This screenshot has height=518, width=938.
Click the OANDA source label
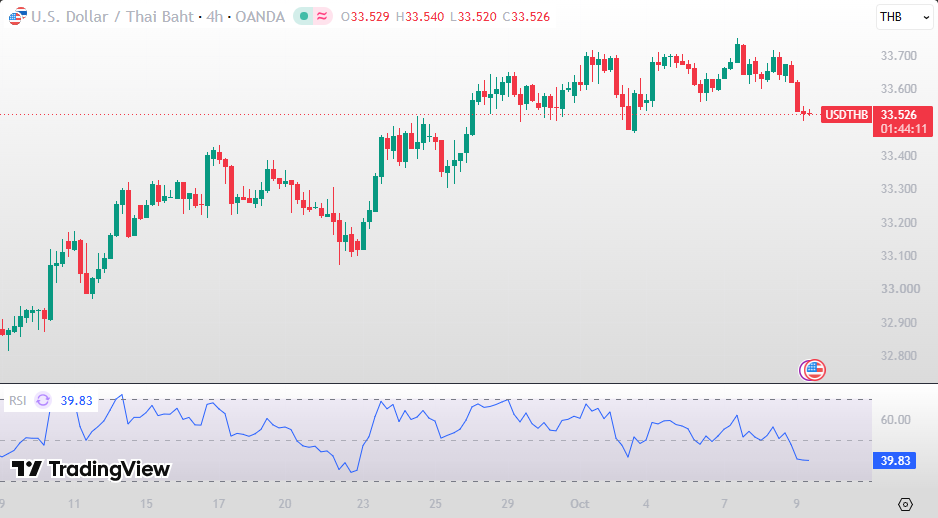pyautogui.click(x=260, y=17)
